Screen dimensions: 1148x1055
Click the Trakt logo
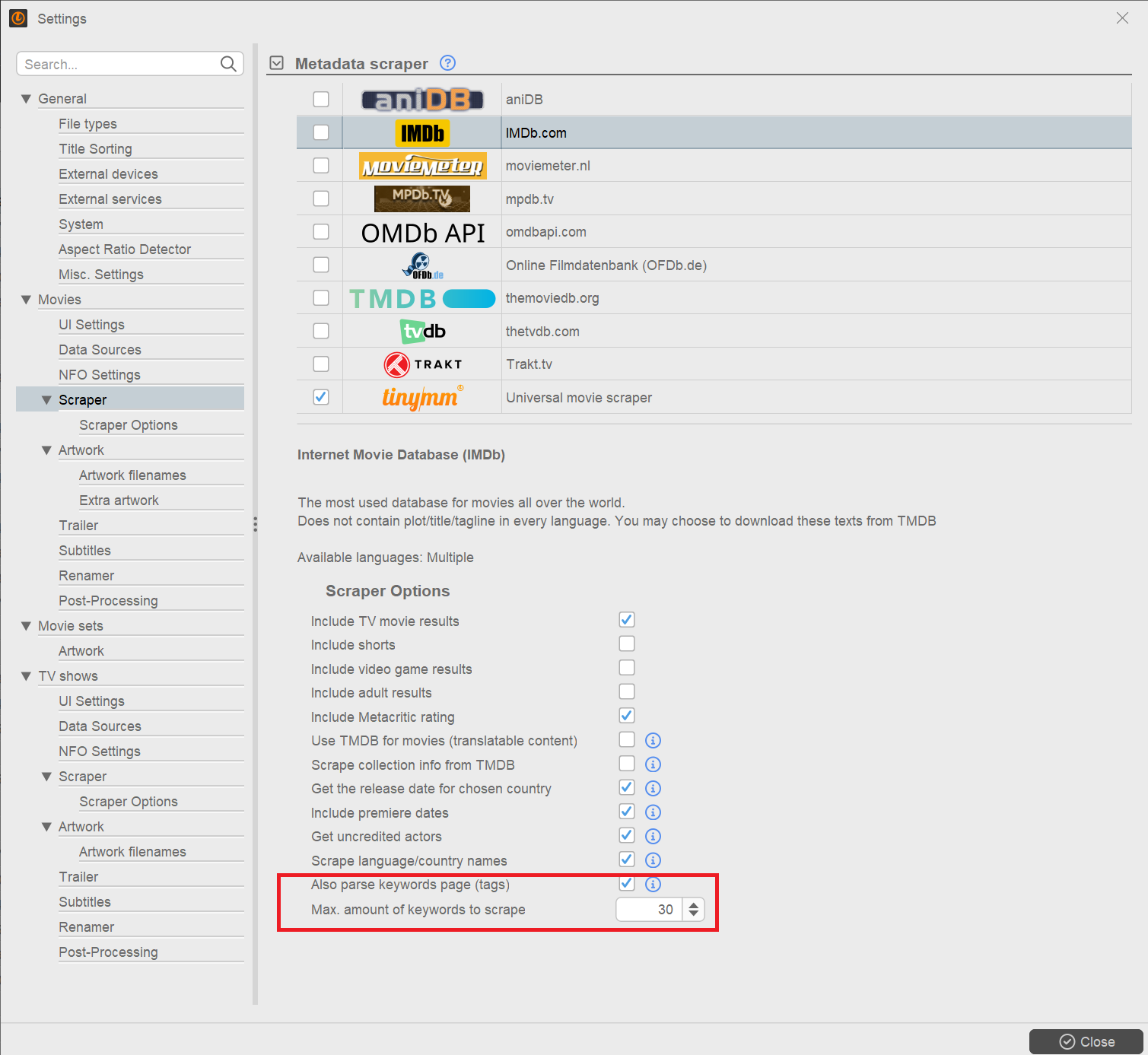(x=422, y=364)
